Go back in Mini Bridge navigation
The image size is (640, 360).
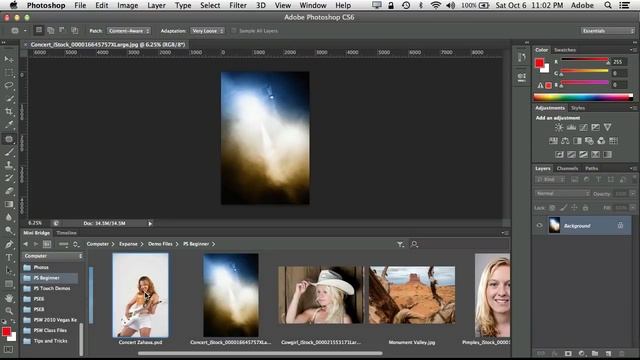tap(26, 244)
